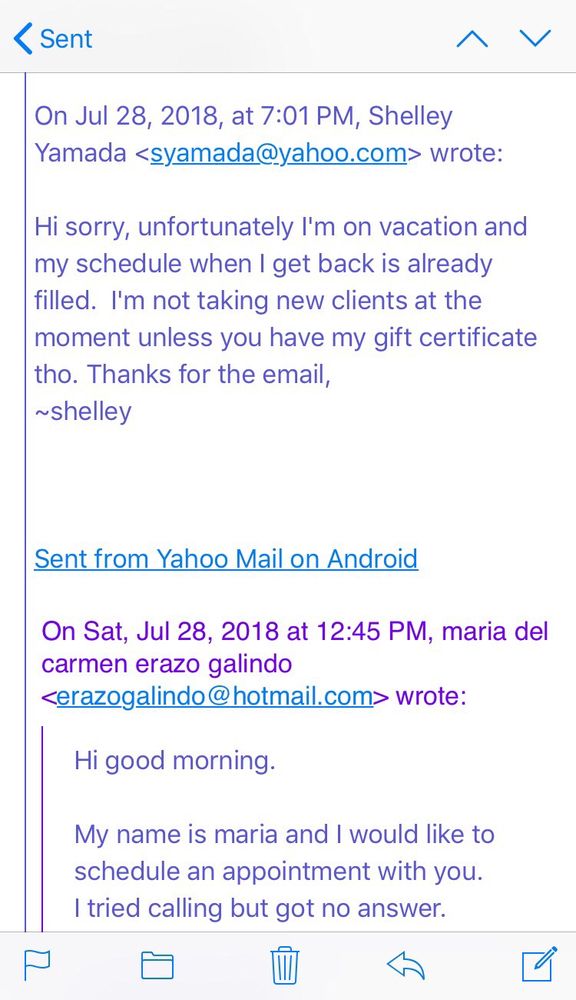Compose a new email message
This screenshot has height=1000, width=576.
(x=539, y=964)
